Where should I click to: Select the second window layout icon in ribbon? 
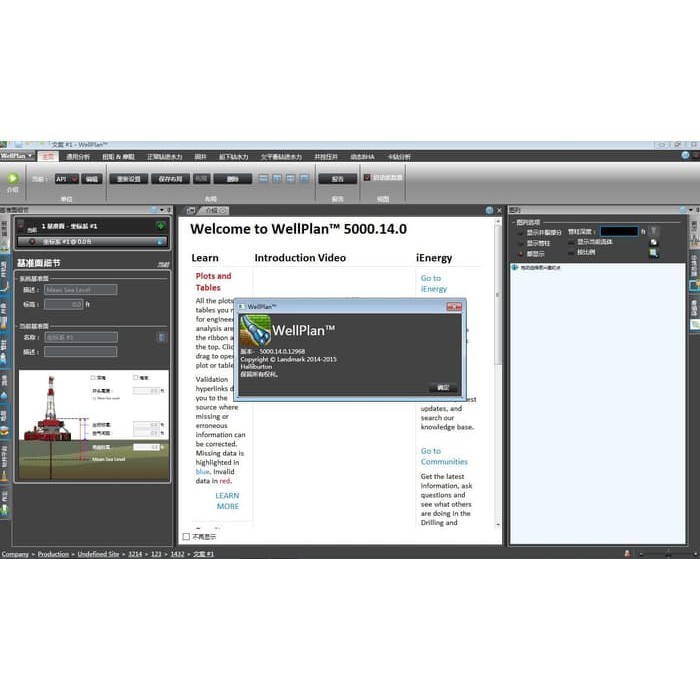pos(277,179)
